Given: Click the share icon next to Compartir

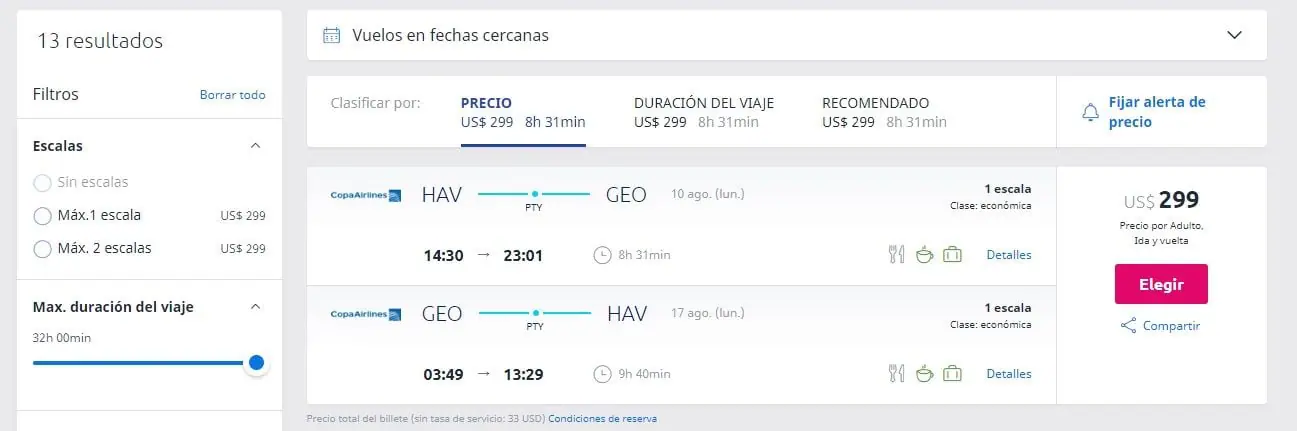Looking at the screenshot, I should pos(1128,326).
